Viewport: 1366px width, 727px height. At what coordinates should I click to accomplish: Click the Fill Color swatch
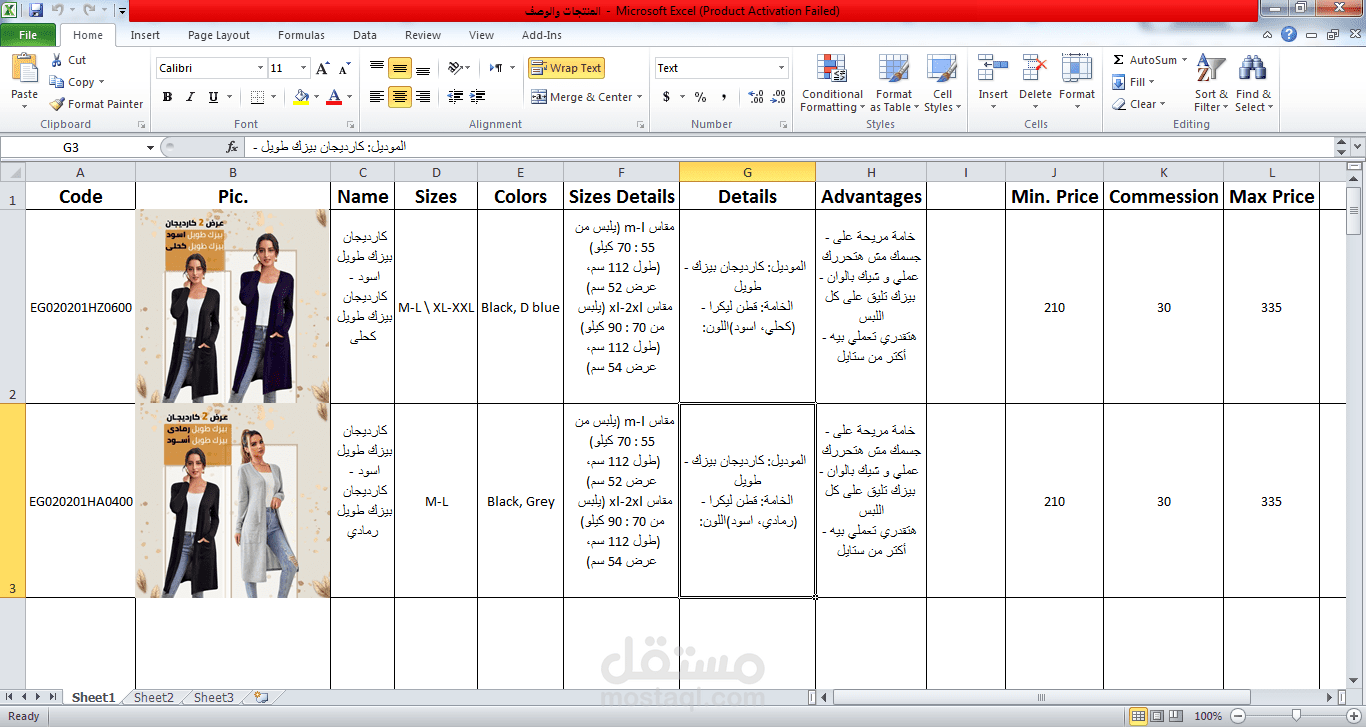[x=300, y=97]
